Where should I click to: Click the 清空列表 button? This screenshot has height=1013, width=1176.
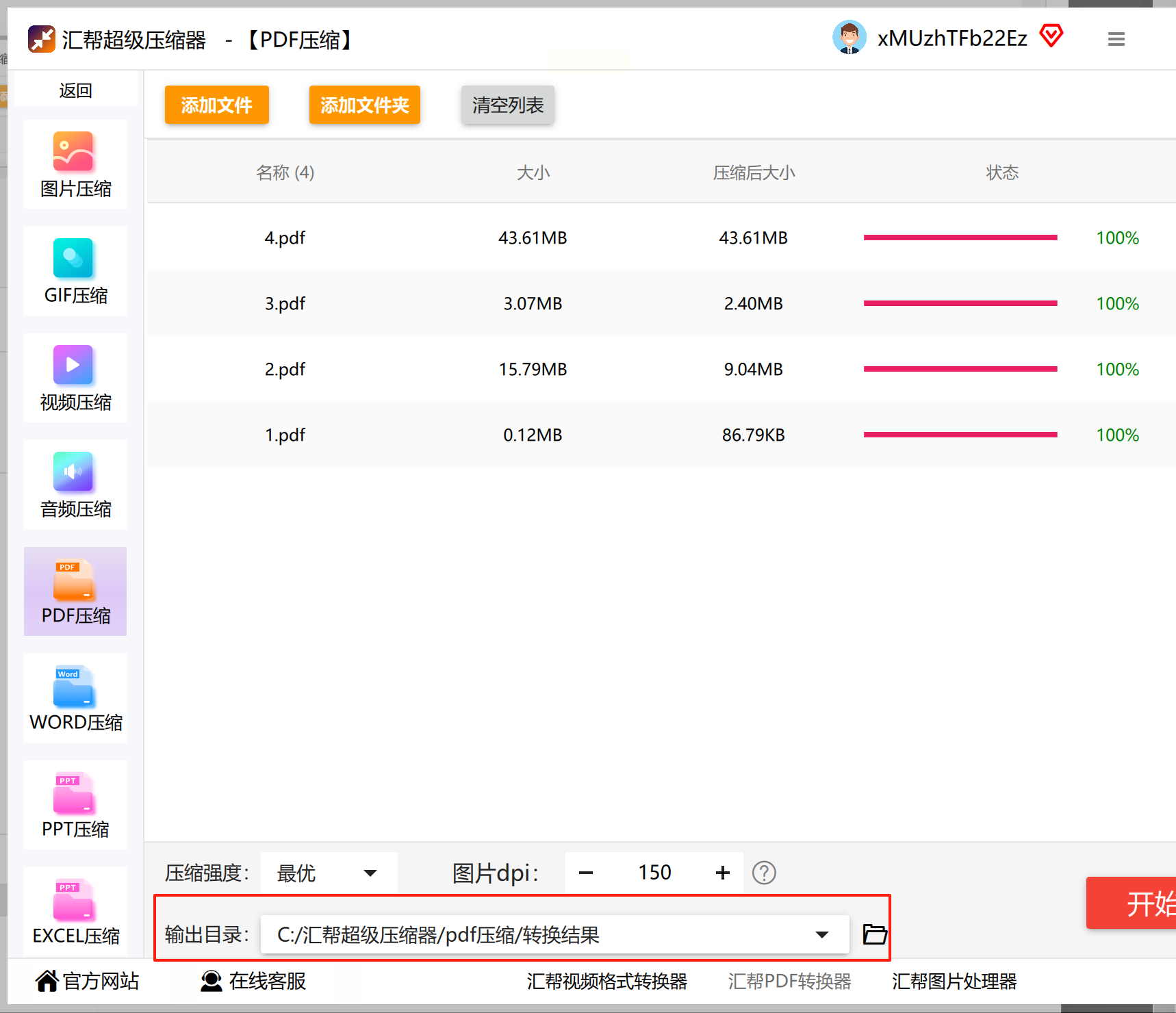508,105
